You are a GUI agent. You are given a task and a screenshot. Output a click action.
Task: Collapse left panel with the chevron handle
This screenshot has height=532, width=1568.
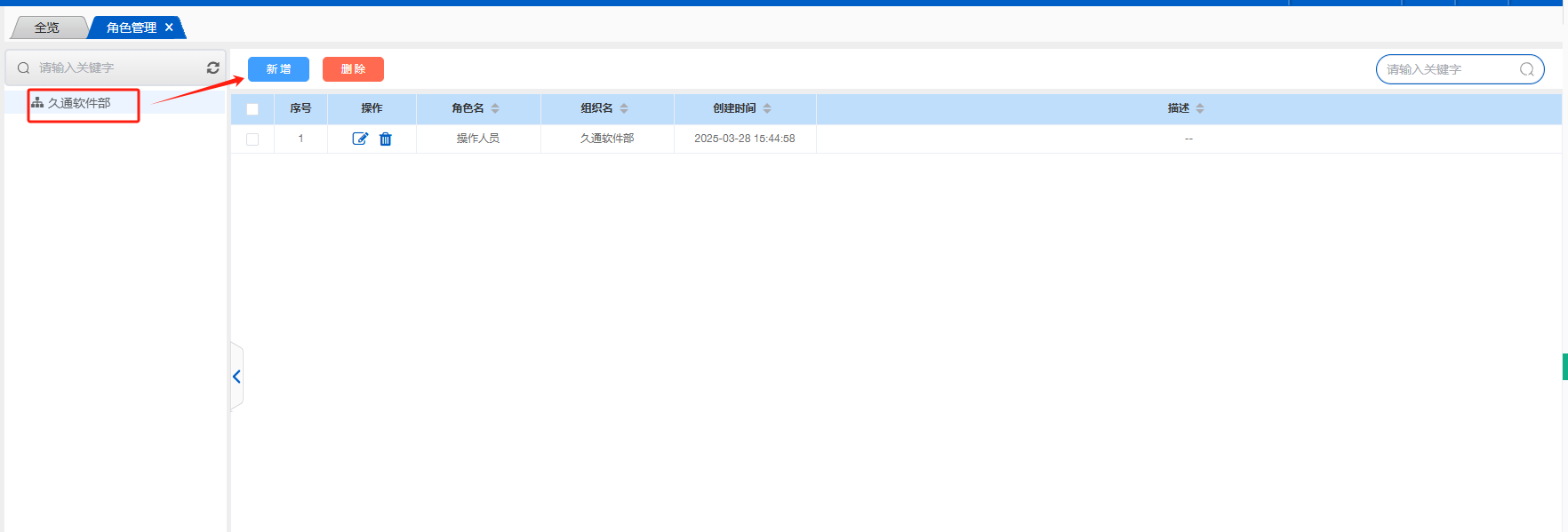pos(236,377)
